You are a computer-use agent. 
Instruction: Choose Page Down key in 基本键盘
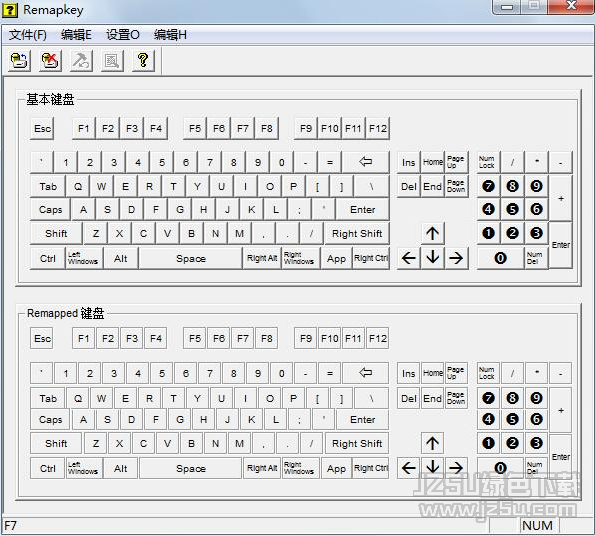tap(456, 186)
